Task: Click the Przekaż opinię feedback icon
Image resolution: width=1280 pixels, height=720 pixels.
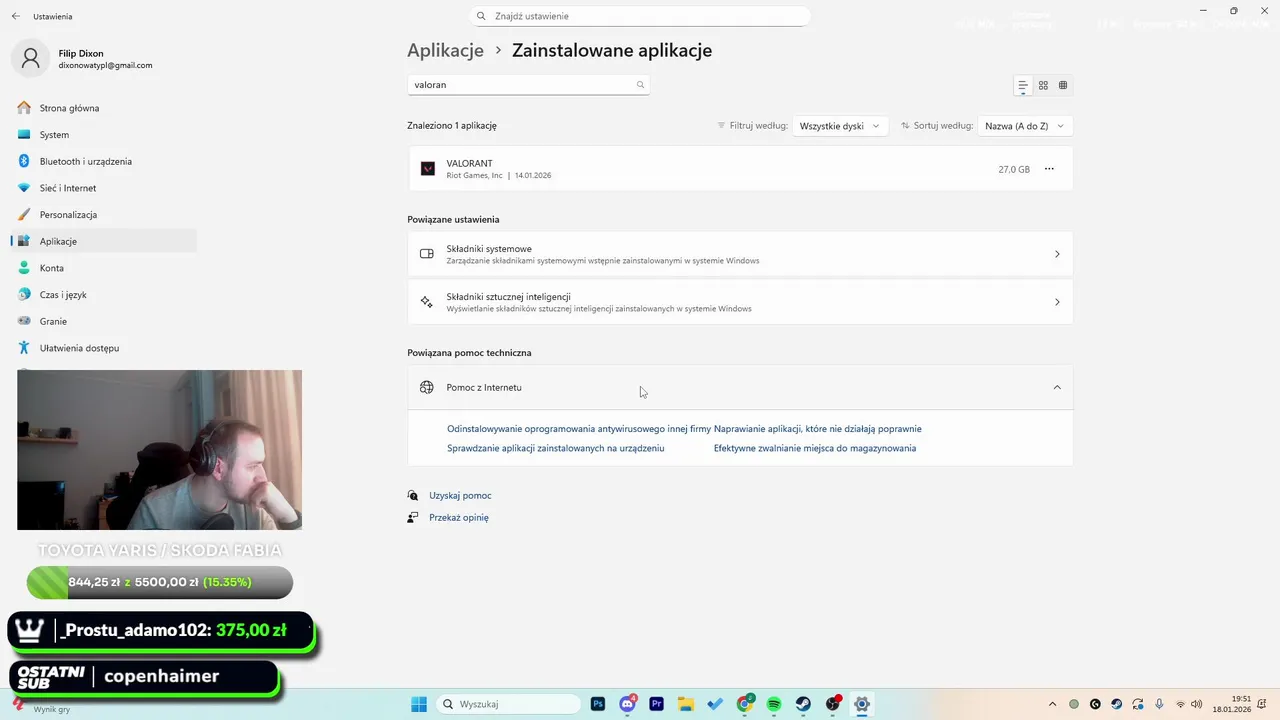Action: 413,518
